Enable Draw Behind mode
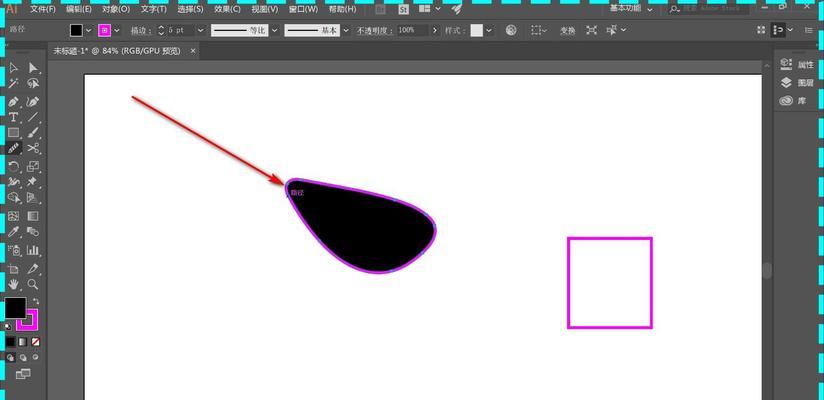824x400 pixels. click(x=23, y=357)
